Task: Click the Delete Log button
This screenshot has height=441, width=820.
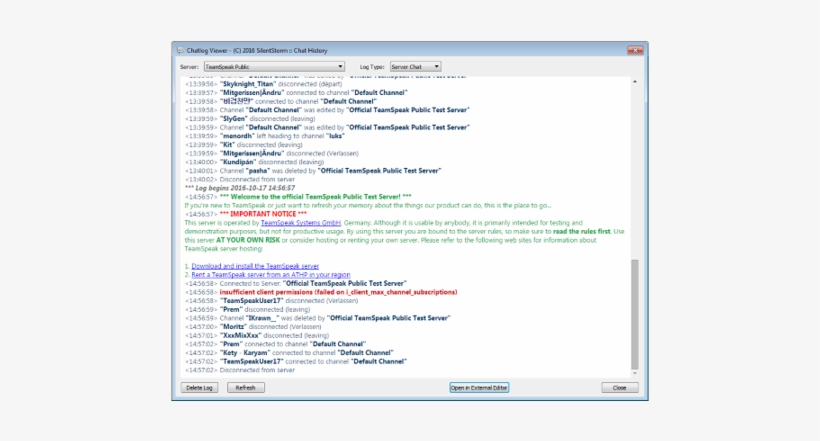Action: point(199,388)
